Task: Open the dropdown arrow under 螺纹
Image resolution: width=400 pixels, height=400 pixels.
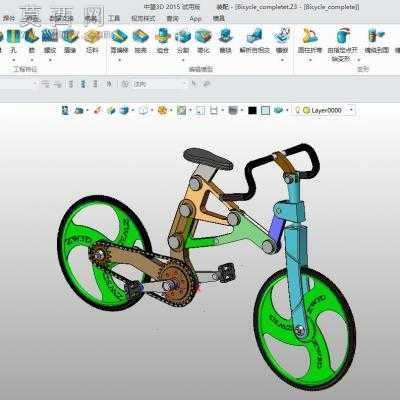Action: tap(50, 60)
